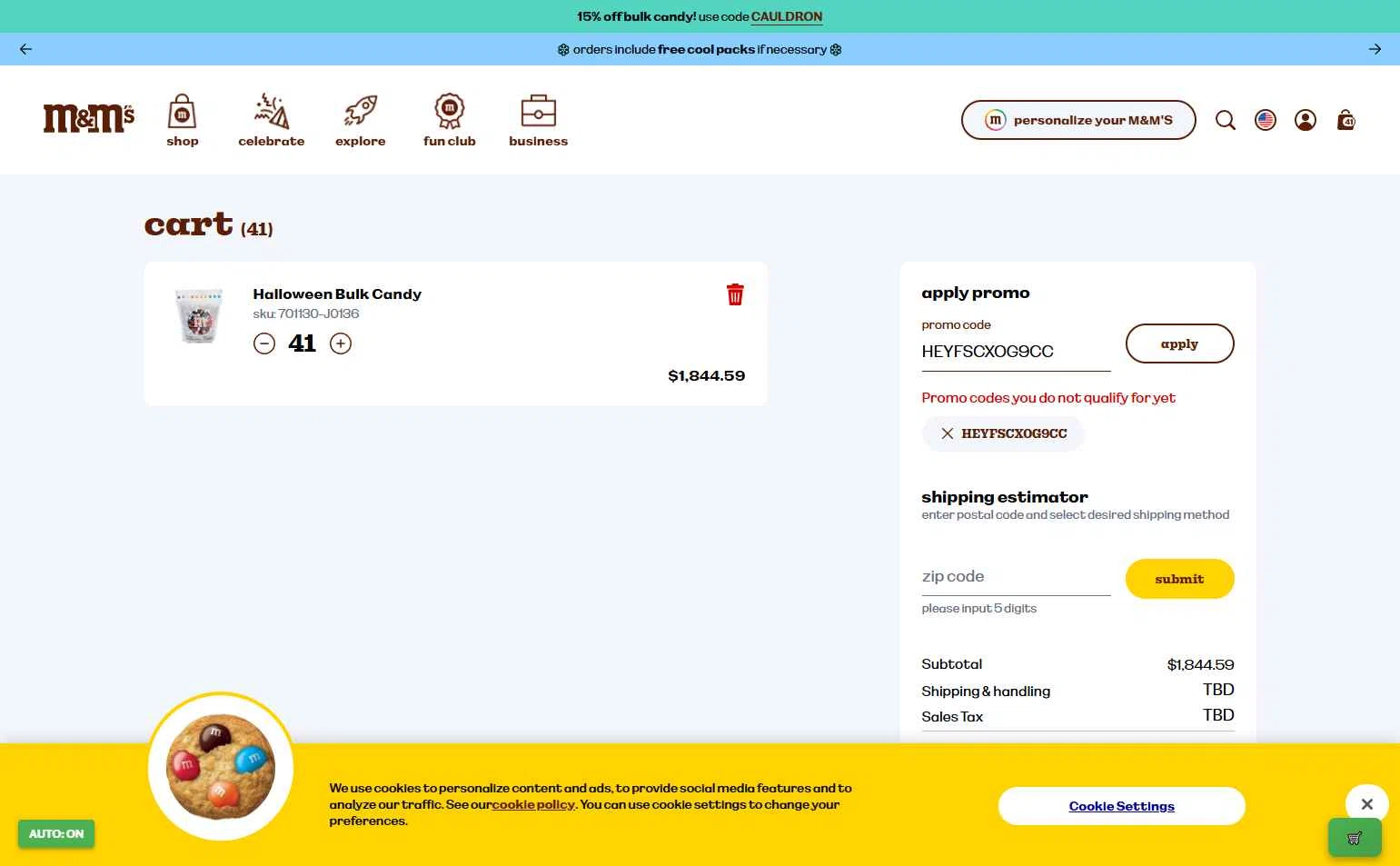The image size is (1400, 866).
Task: Show previous announcement banner
Action: (x=25, y=49)
